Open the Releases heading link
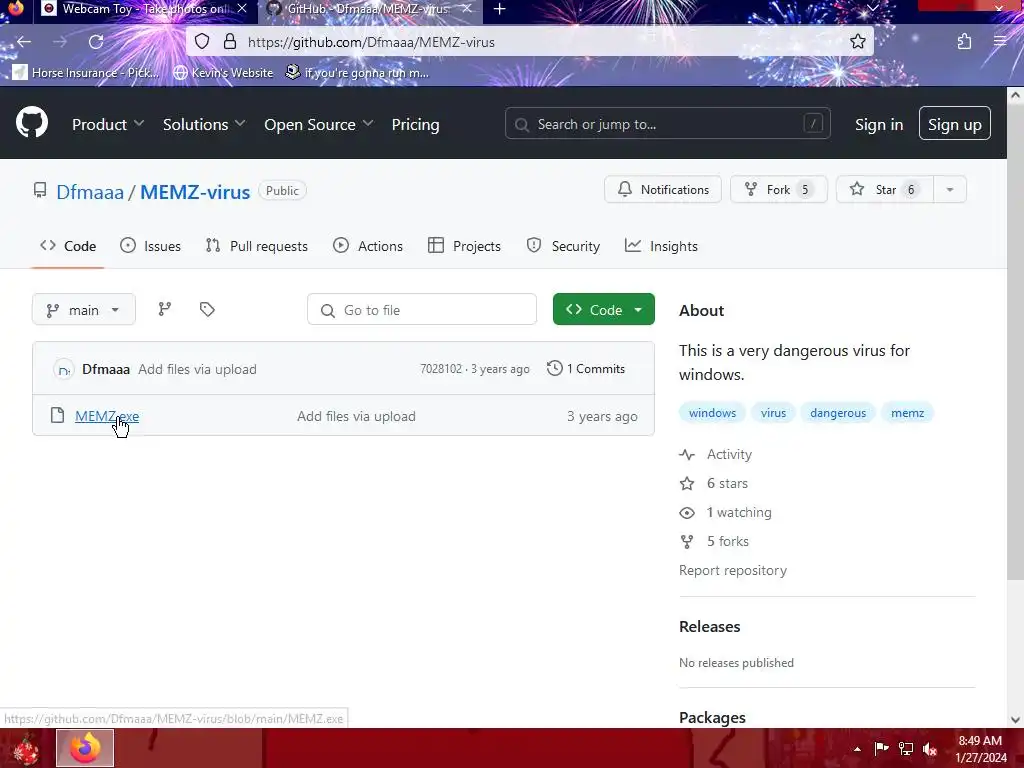This screenshot has height=768, width=1024. [710, 626]
